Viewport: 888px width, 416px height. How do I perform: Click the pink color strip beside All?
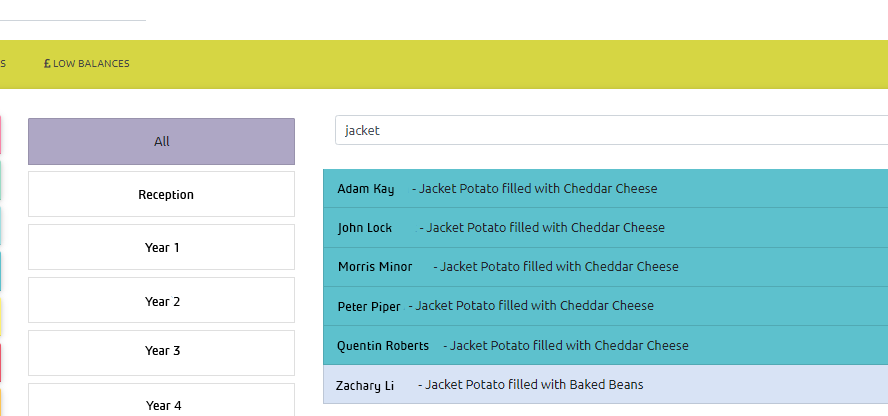point(1,137)
